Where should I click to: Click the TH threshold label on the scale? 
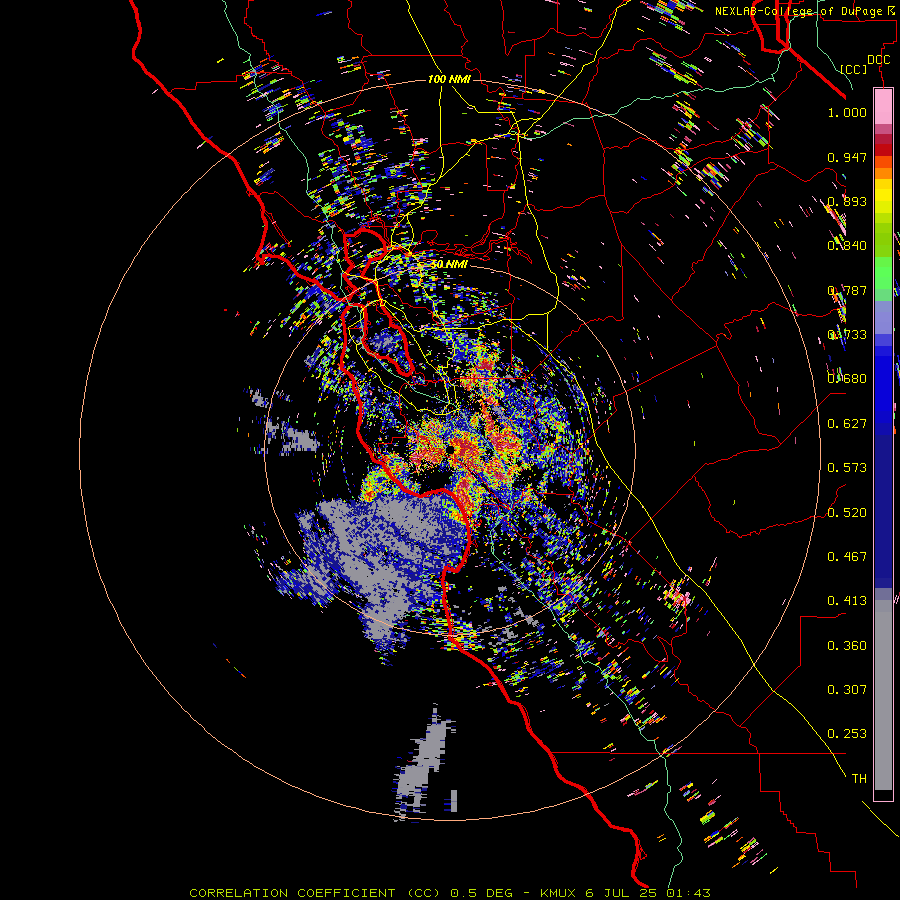[x=859, y=779]
